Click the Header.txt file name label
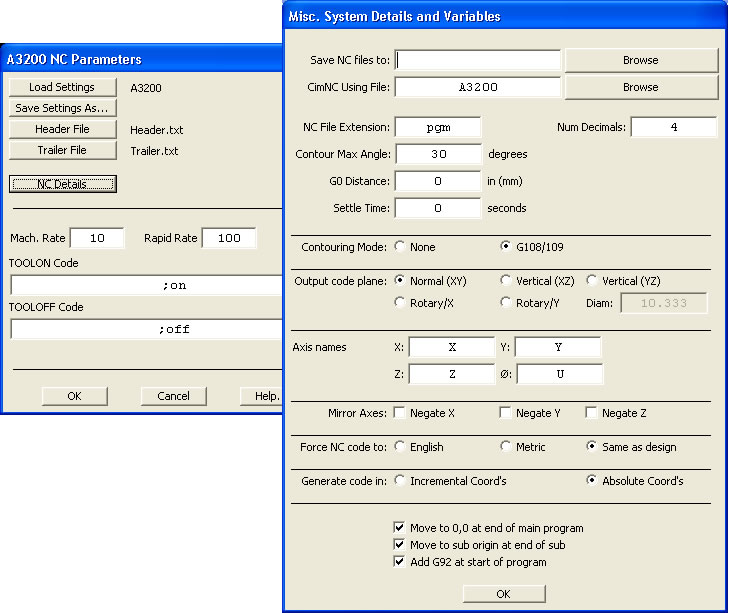The image size is (736, 613). (x=157, y=130)
